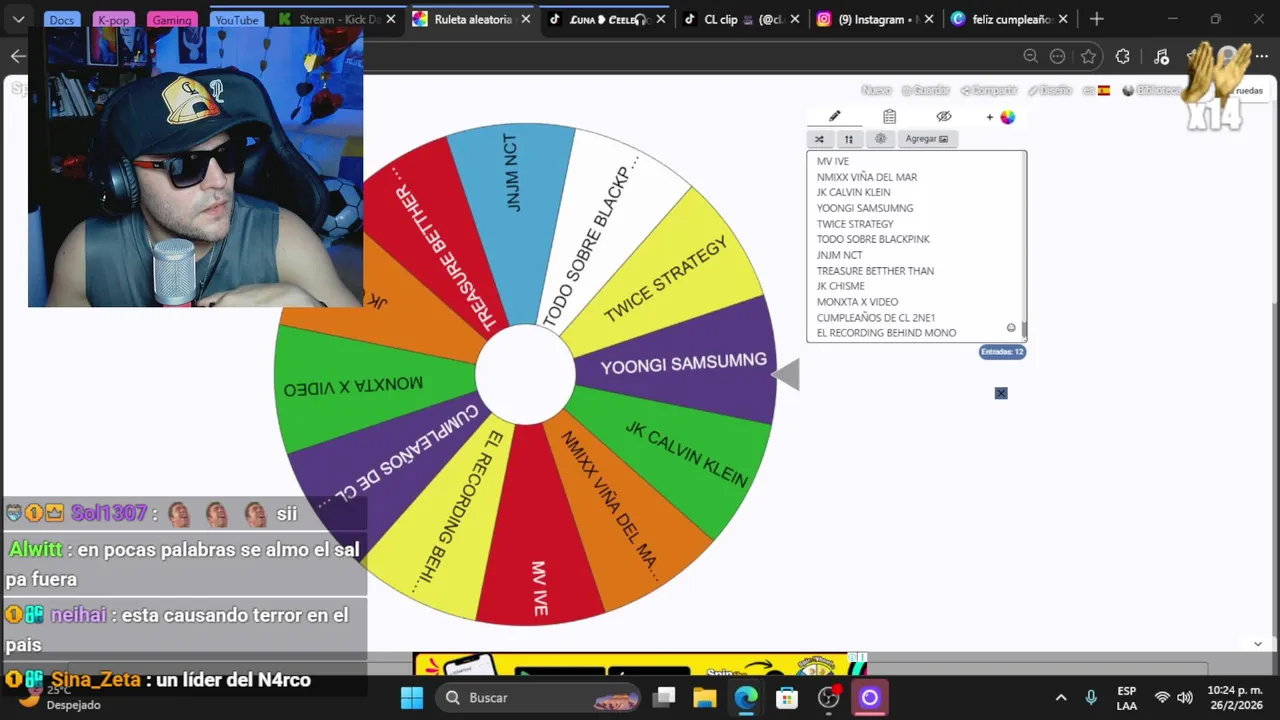Switch to the CL clip TikTok tab
The image size is (1280, 720).
(x=740, y=19)
